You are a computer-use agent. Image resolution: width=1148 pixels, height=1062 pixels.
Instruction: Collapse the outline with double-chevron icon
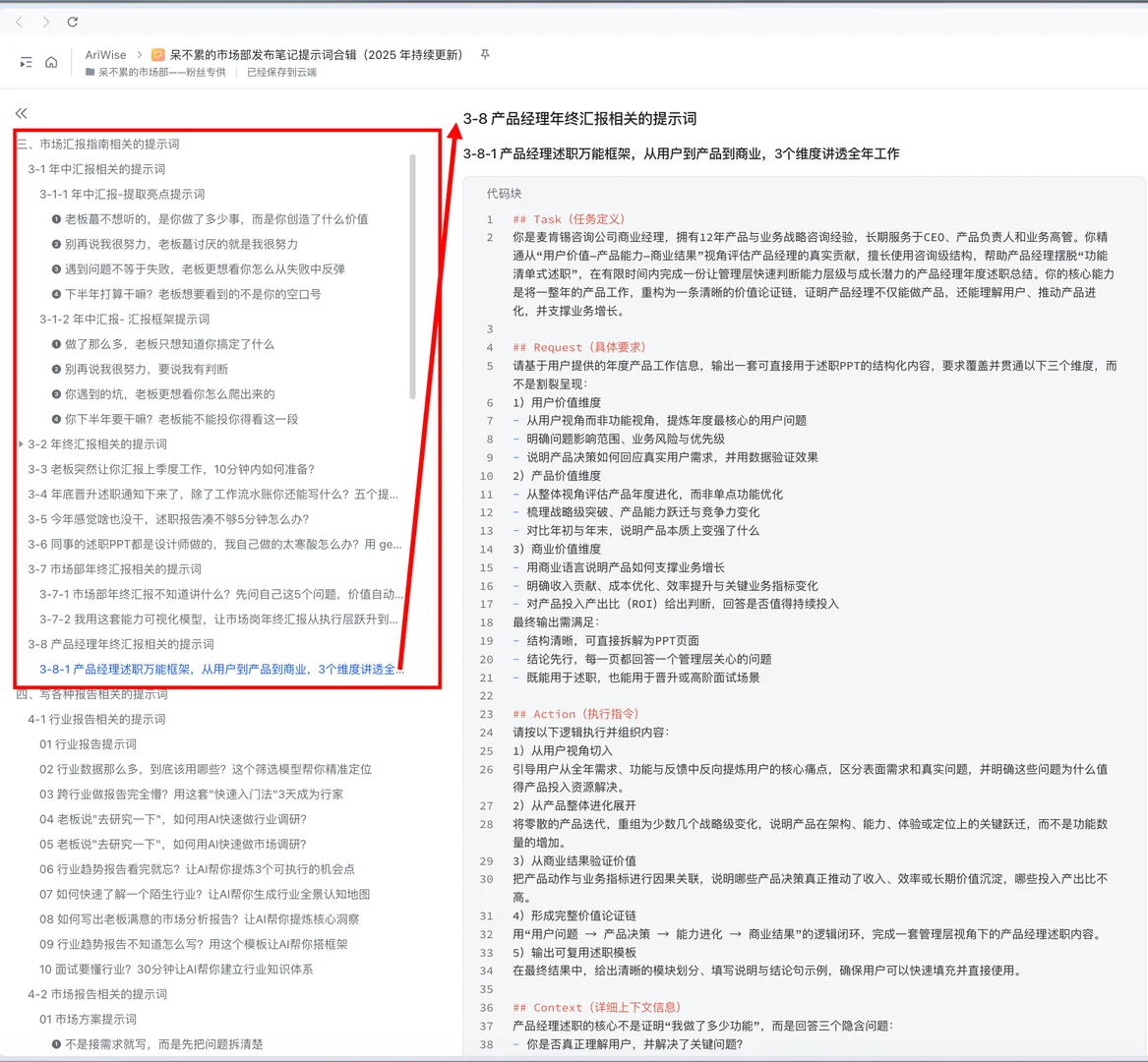click(x=22, y=113)
